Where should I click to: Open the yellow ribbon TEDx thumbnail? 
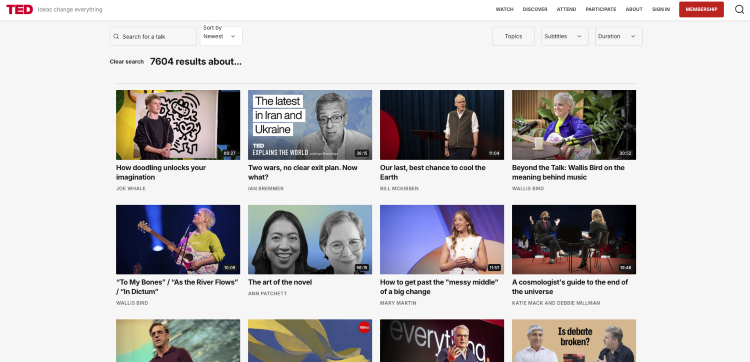310,340
